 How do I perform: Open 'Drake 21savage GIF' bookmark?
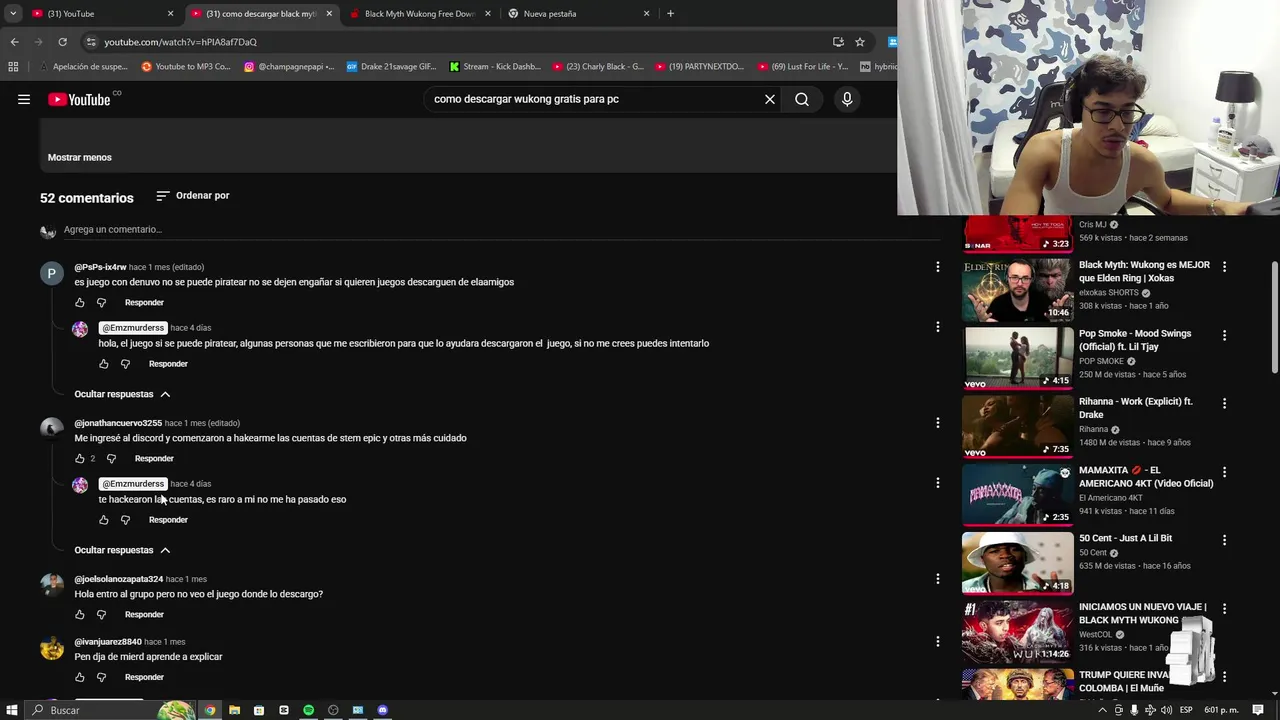coord(391,67)
